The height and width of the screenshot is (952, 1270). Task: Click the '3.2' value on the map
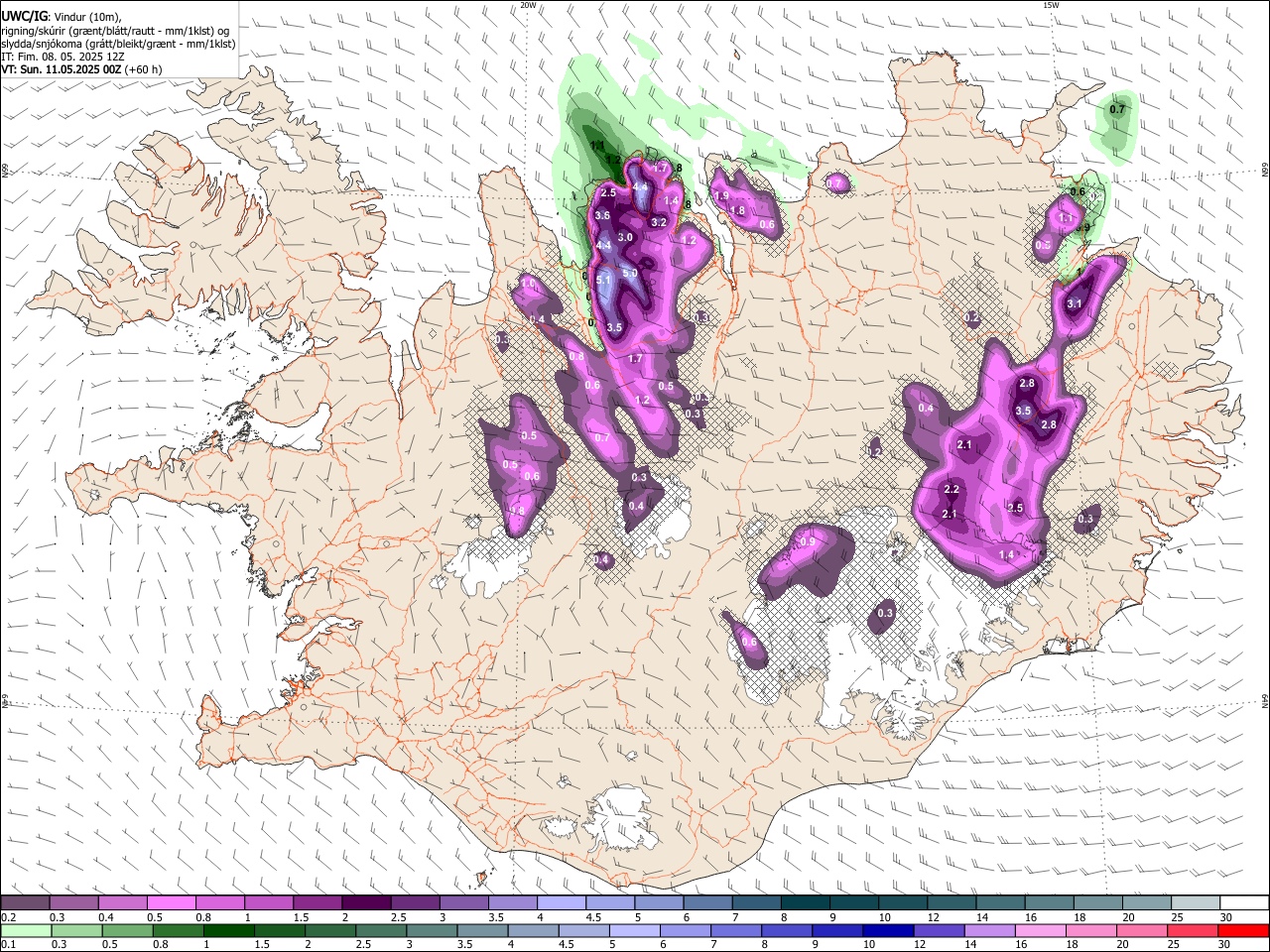(658, 223)
